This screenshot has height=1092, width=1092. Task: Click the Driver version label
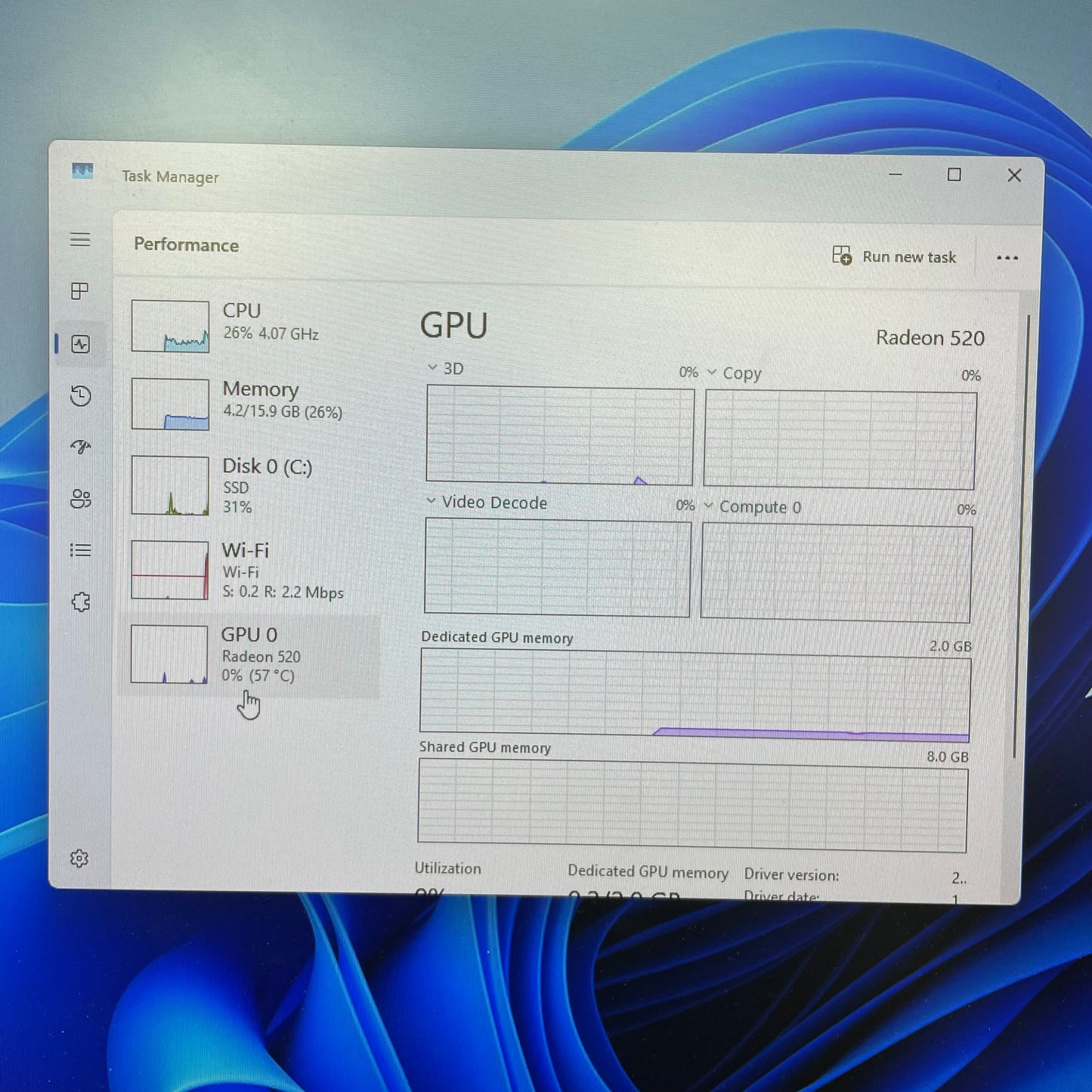pos(791,874)
